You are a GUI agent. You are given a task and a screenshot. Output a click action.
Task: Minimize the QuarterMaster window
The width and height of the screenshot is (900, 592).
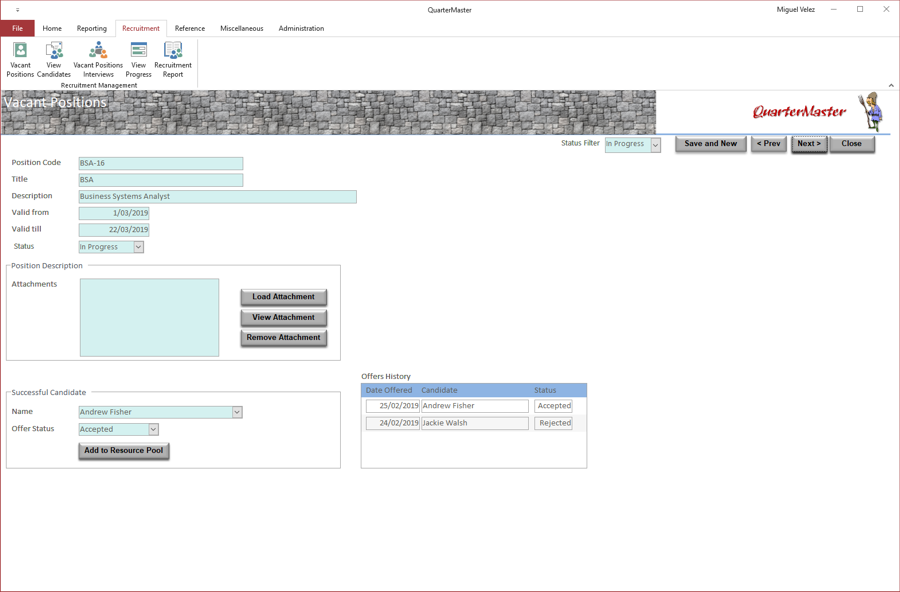[x=833, y=10]
